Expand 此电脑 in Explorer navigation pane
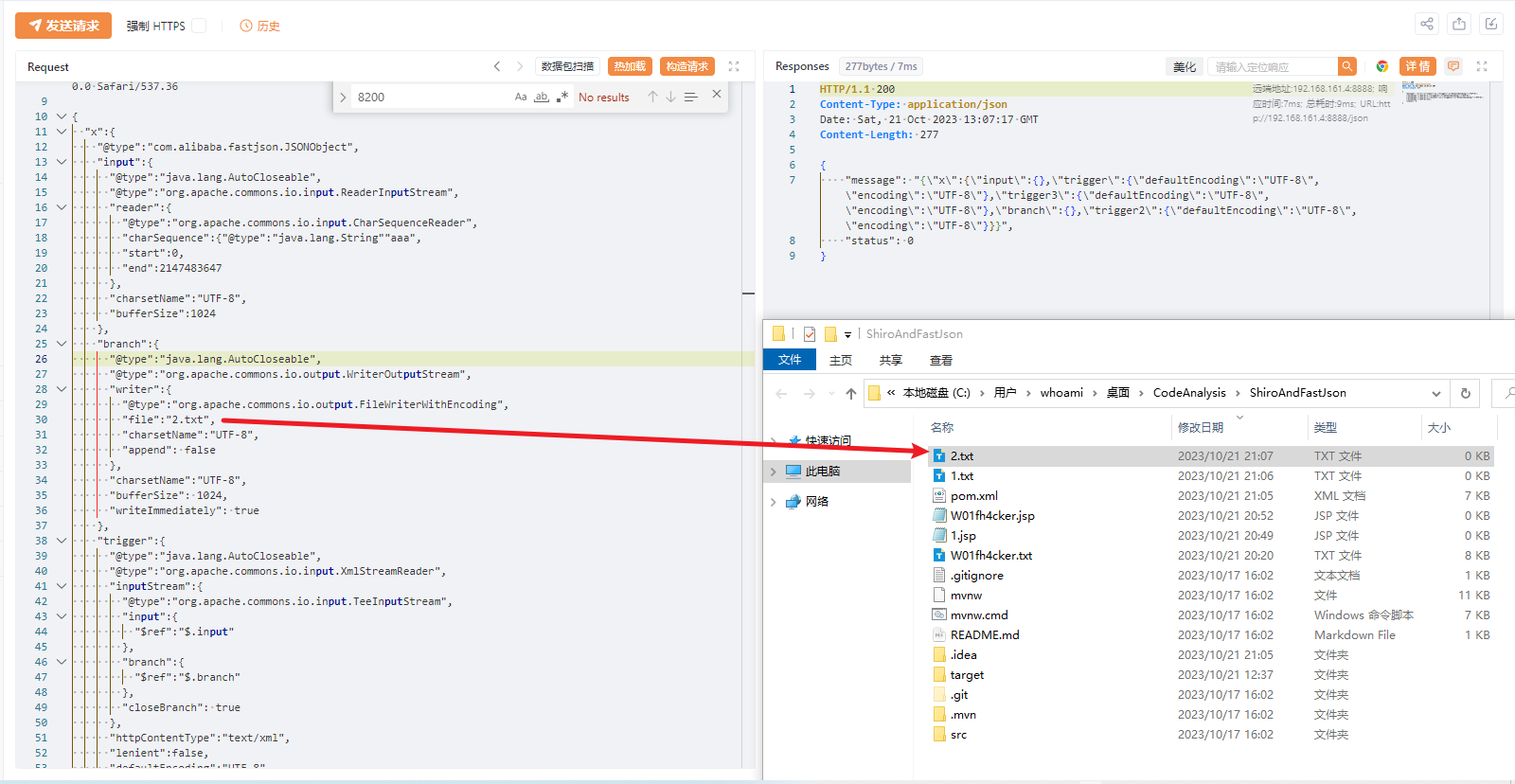This screenshot has width=1515, height=784. click(774, 471)
